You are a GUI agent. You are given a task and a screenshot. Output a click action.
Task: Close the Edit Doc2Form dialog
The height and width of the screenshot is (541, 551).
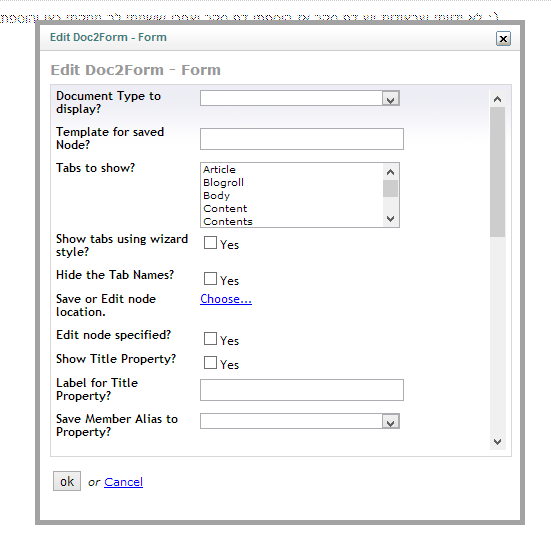point(503,38)
